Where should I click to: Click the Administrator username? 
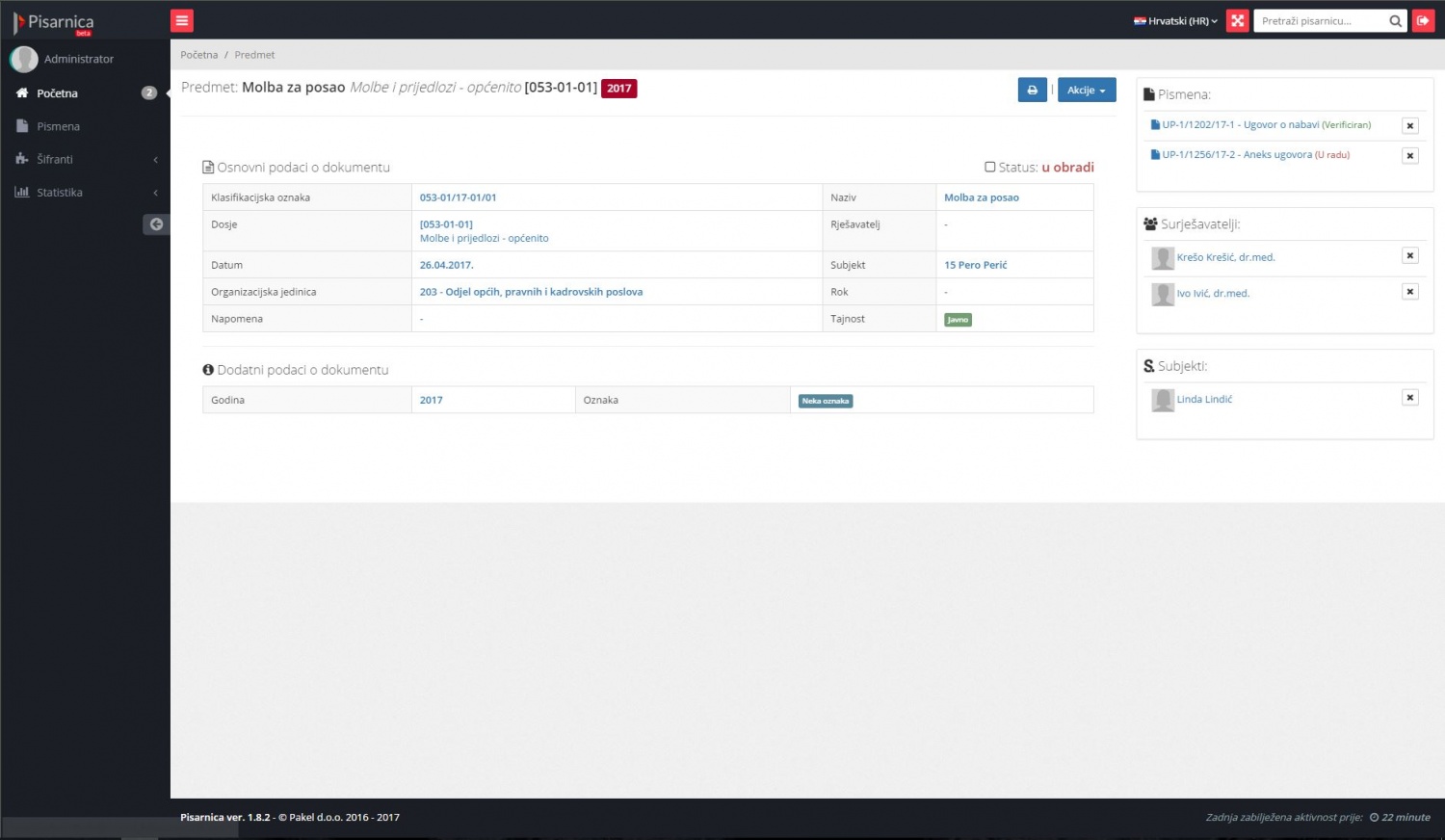click(x=79, y=59)
